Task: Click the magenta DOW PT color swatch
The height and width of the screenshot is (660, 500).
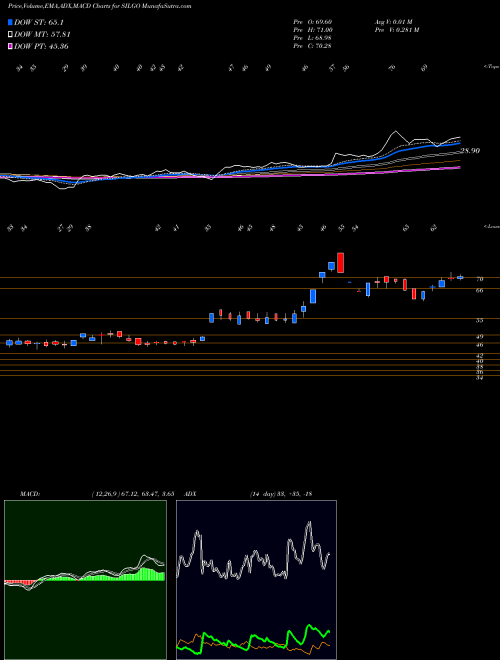Action: 10,46
